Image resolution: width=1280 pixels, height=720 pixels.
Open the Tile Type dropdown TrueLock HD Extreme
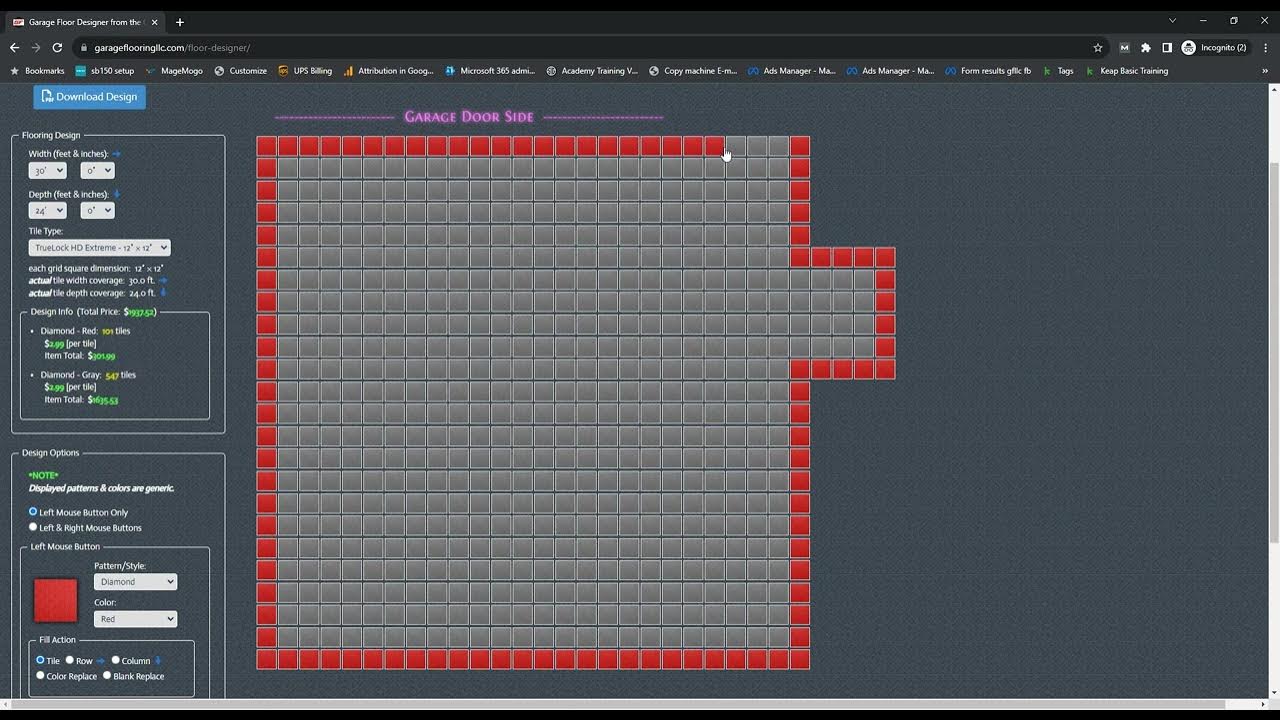click(99, 247)
